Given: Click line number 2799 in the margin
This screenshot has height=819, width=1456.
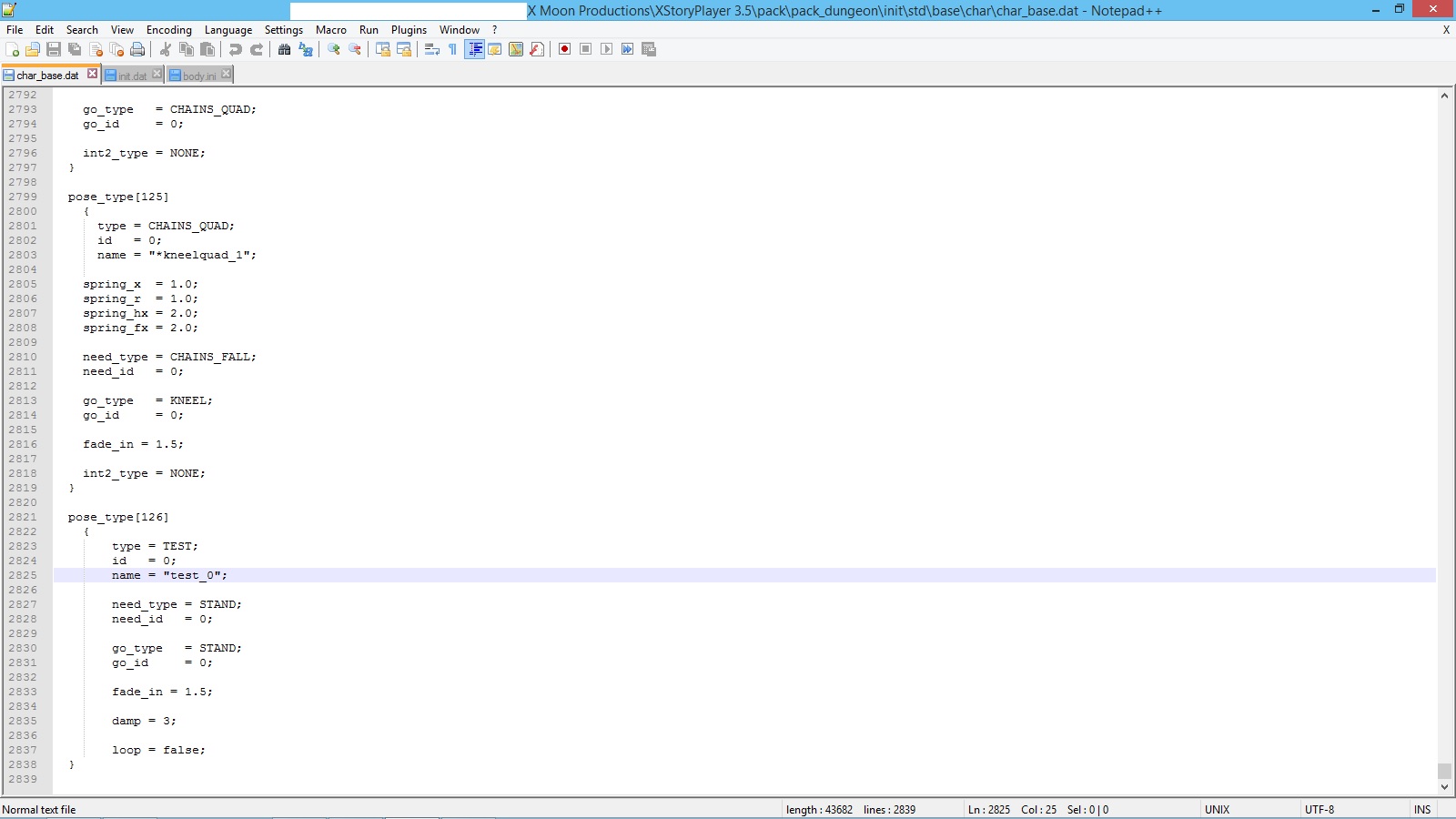Looking at the screenshot, I should [23, 197].
